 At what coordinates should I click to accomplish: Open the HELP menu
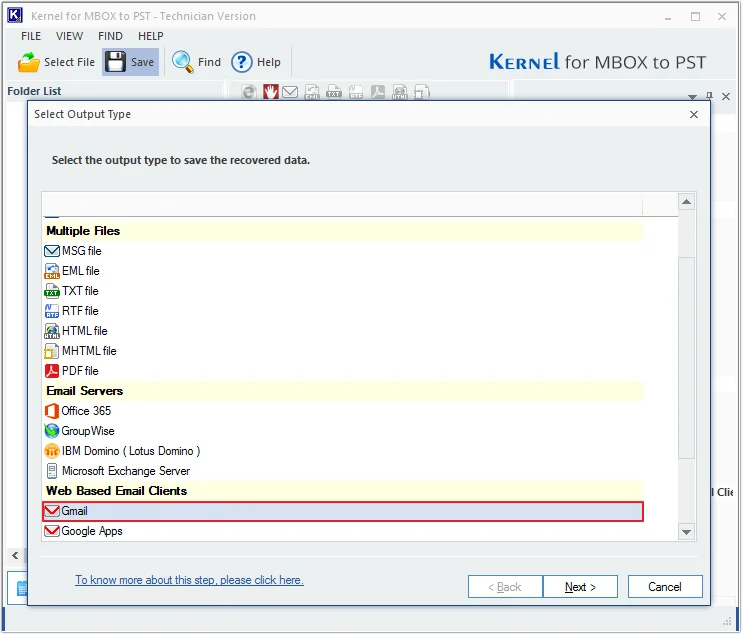coord(151,36)
